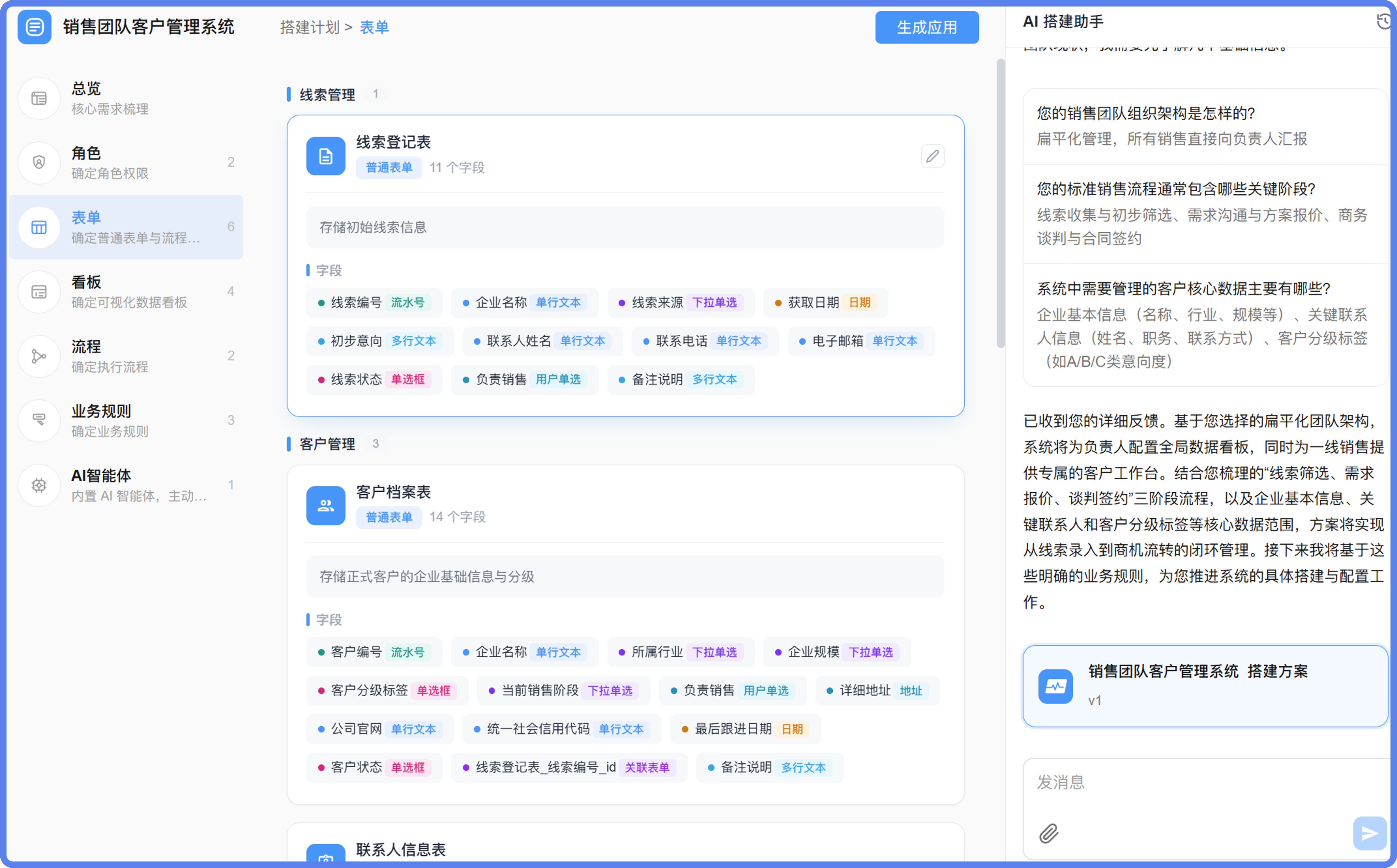The height and width of the screenshot is (868, 1397).
Task: Click the 线索状态 单选框 field chip
Action: pyautogui.click(x=375, y=380)
